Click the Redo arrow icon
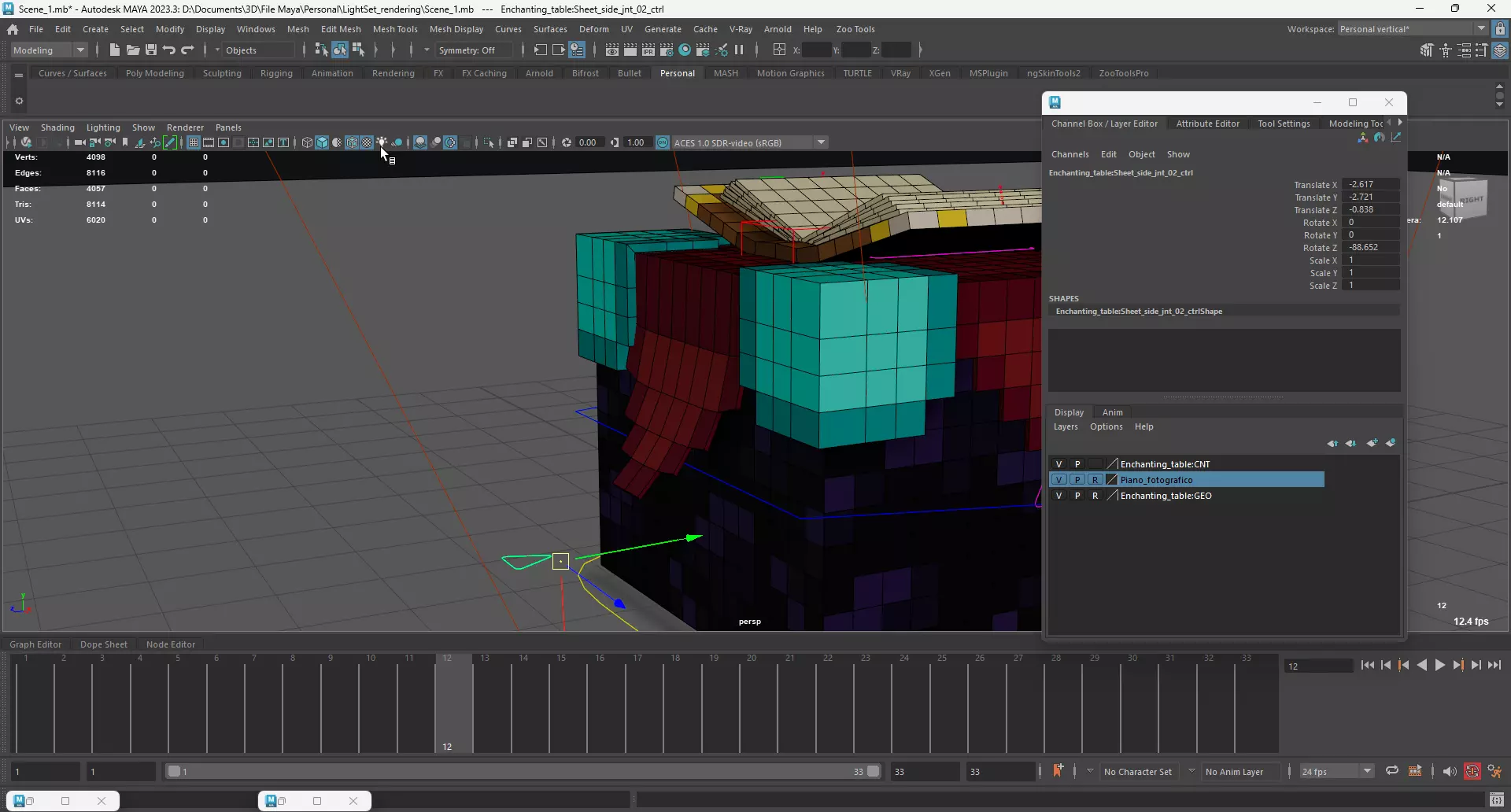Viewport: 1511px width, 812px height. click(187, 50)
